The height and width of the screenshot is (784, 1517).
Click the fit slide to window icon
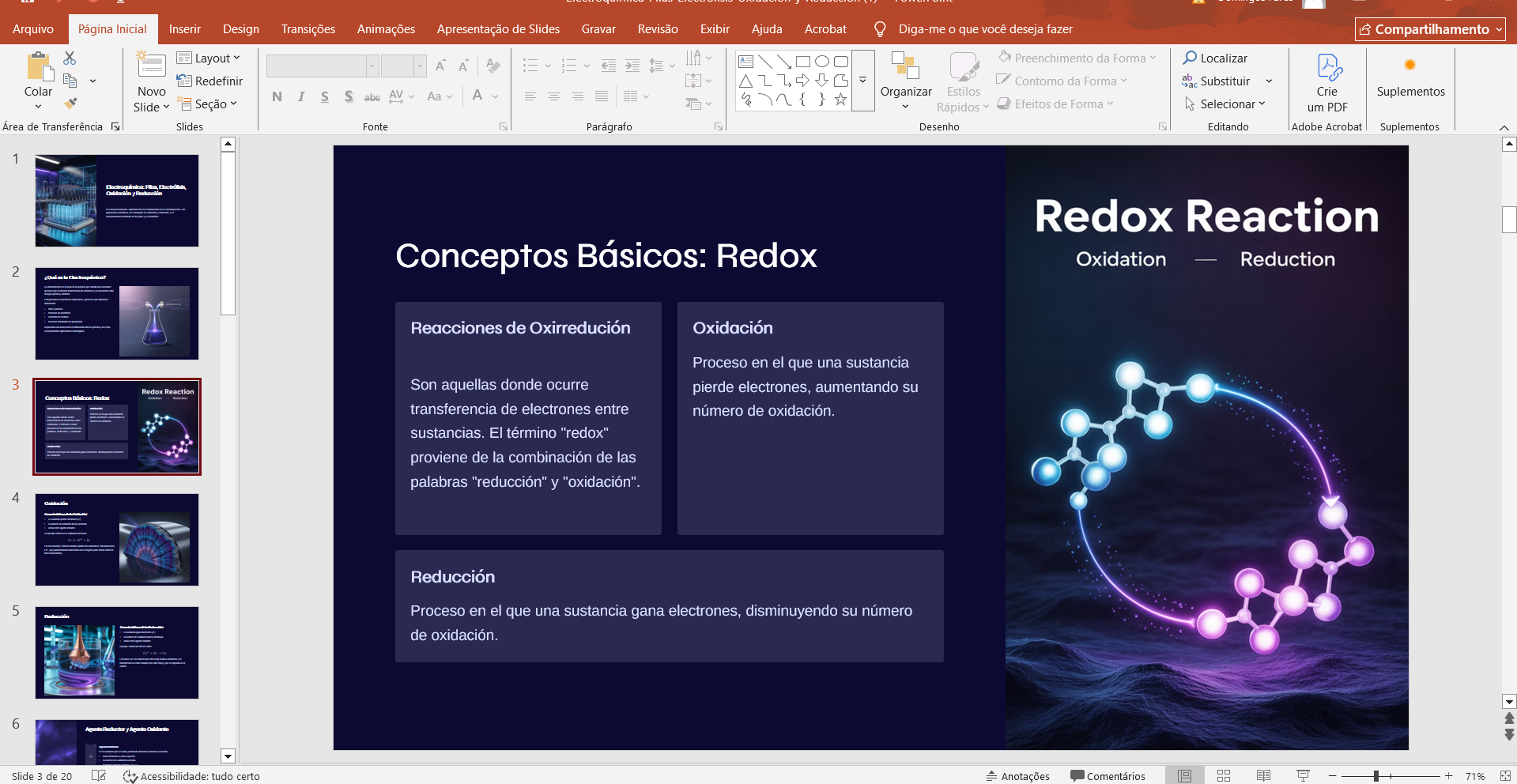tap(1504, 776)
